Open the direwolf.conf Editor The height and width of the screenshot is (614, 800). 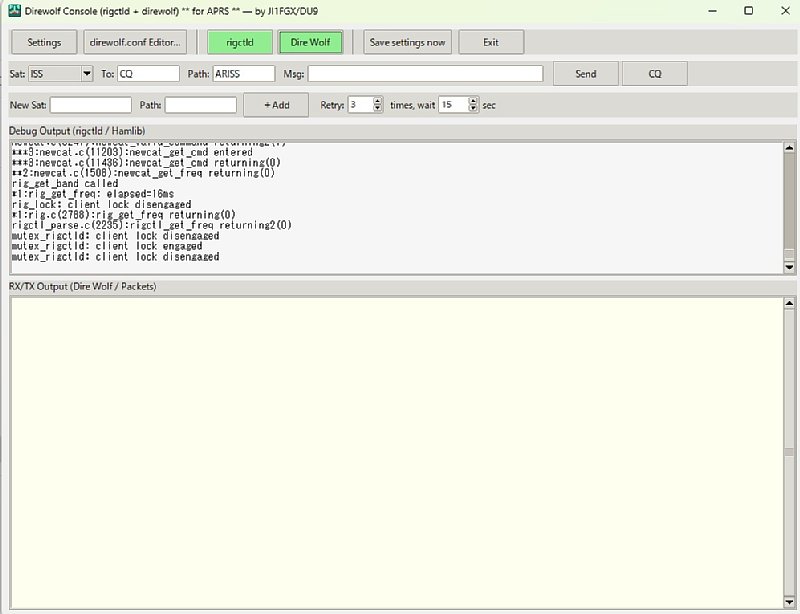click(136, 43)
